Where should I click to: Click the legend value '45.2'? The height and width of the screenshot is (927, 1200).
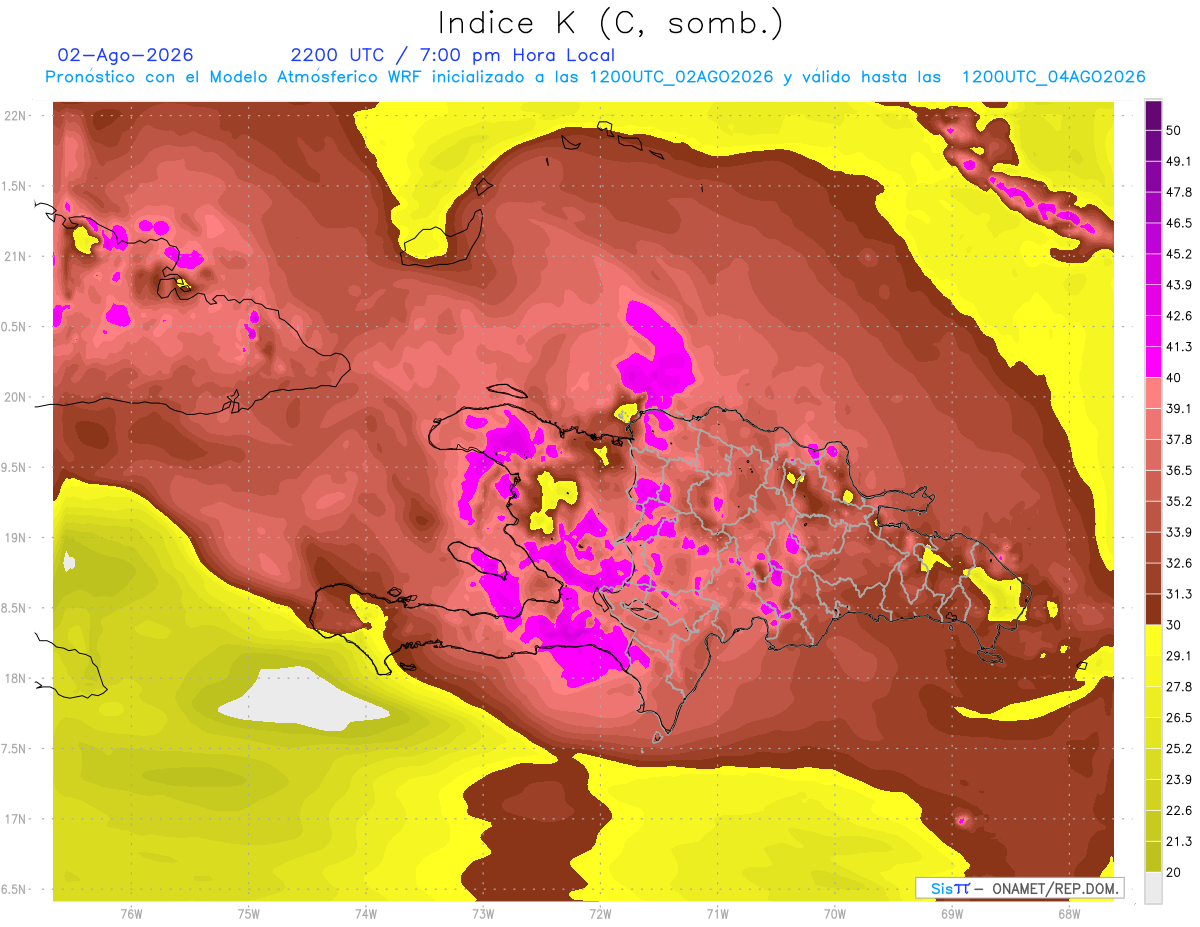[1179, 254]
